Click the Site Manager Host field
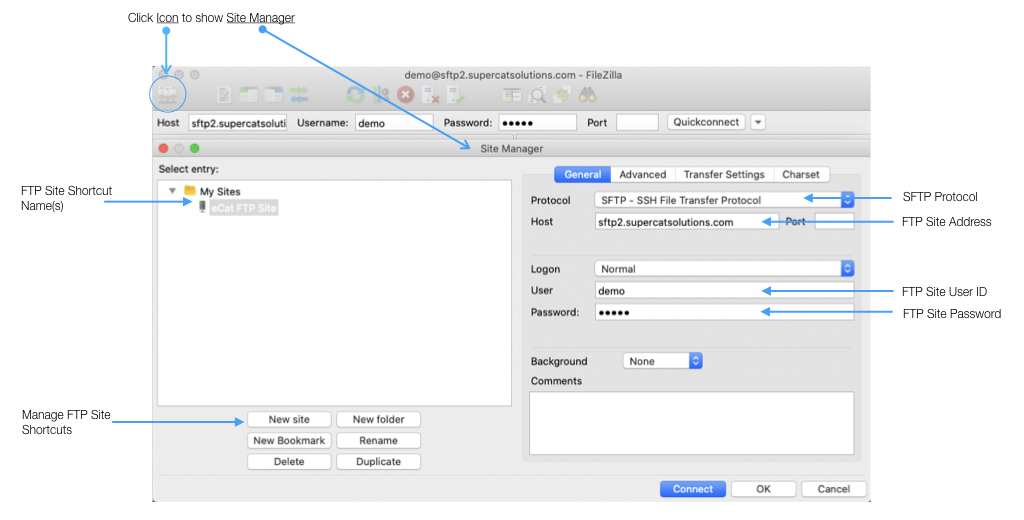1024x520 pixels. point(686,221)
